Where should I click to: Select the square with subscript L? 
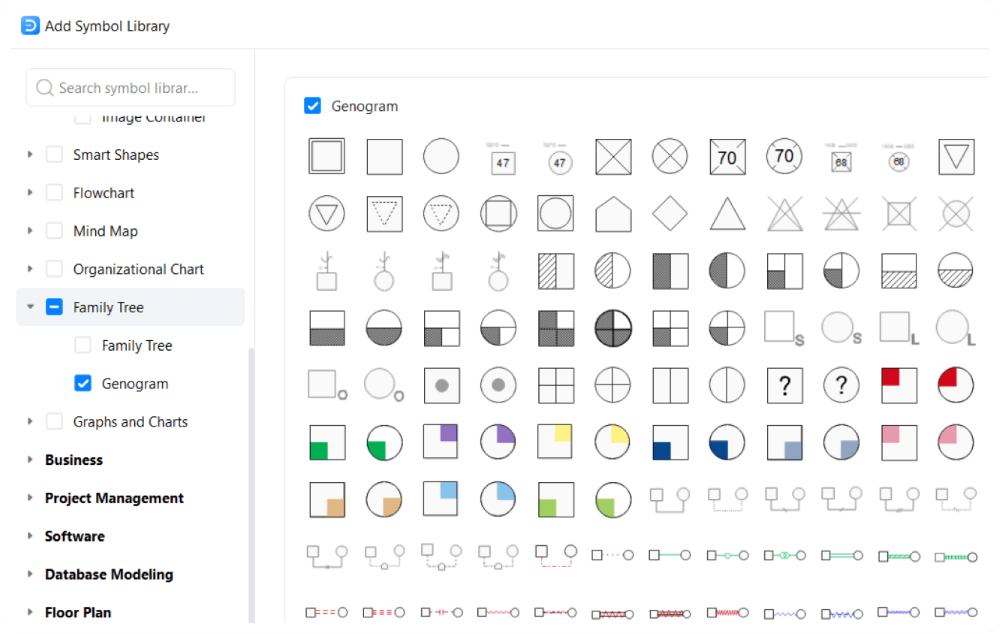click(899, 328)
